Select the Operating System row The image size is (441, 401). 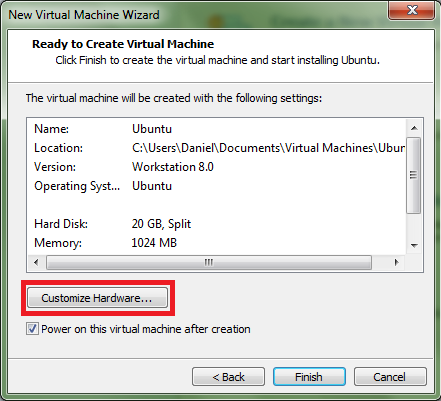217,186
